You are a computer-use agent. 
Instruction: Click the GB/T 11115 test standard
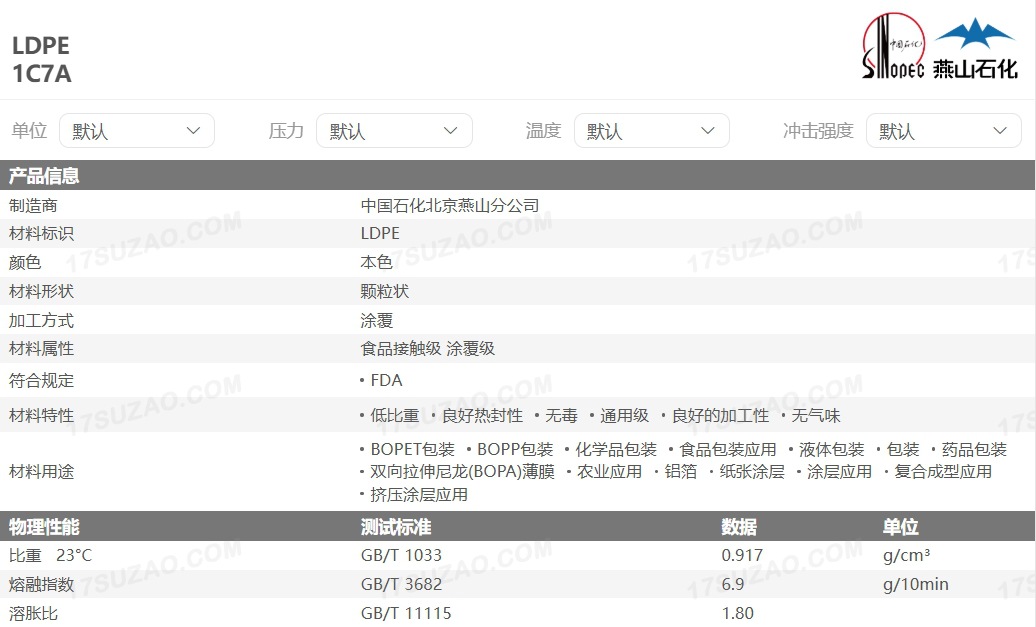[406, 613]
